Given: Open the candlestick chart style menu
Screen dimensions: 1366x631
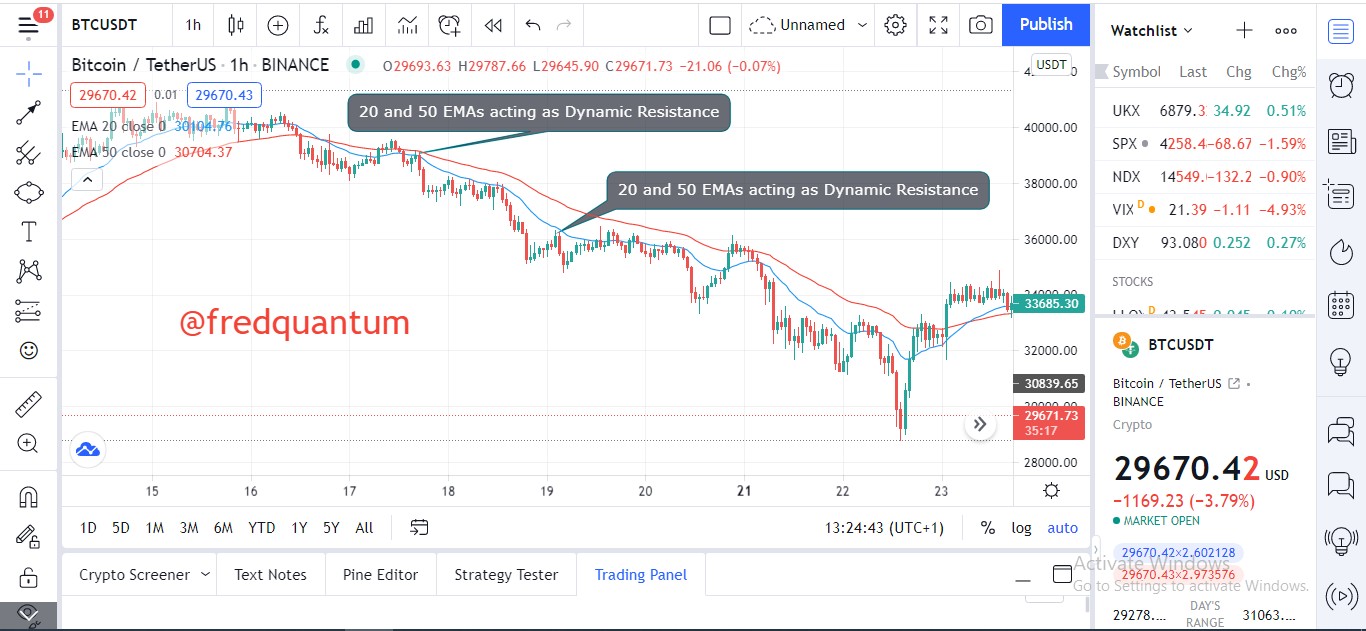Looking at the screenshot, I should coord(236,25).
